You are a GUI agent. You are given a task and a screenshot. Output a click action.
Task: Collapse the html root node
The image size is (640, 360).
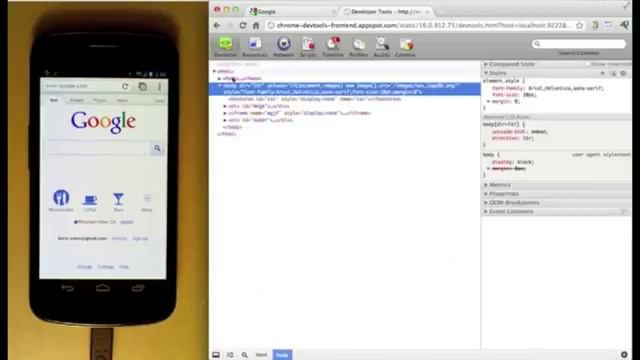(x=215, y=71)
